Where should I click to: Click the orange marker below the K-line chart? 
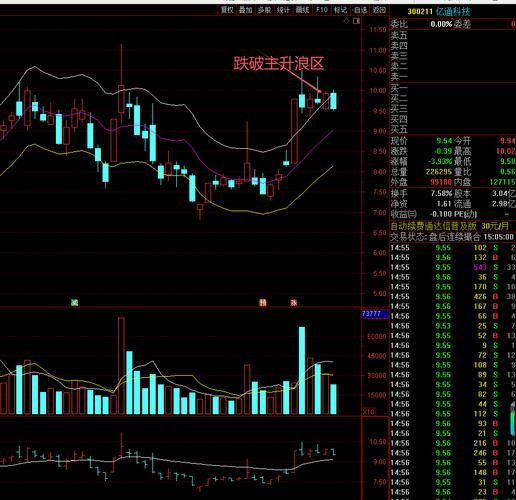[x=263, y=303]
